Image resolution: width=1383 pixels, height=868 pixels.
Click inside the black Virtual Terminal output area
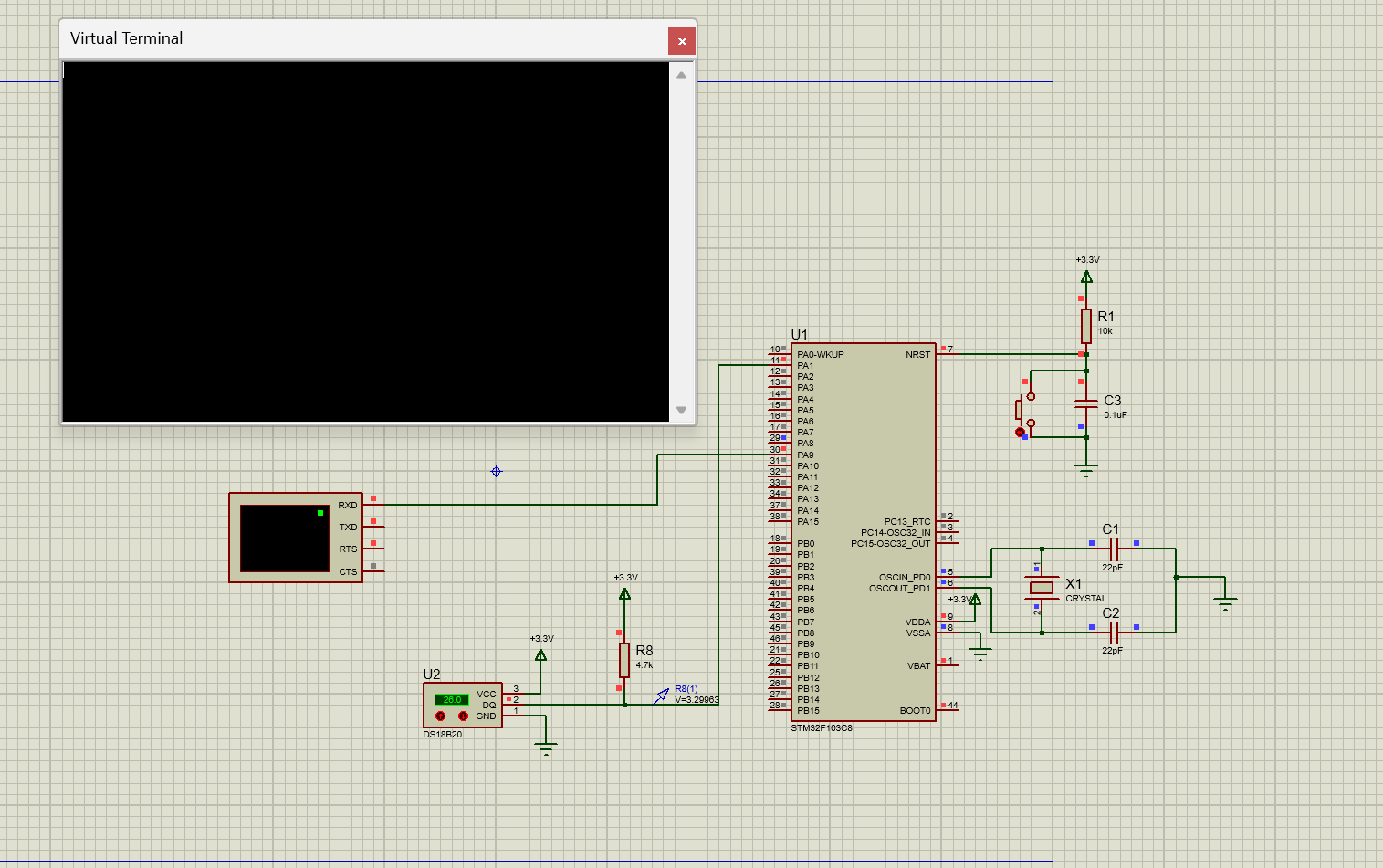(365, 241)
